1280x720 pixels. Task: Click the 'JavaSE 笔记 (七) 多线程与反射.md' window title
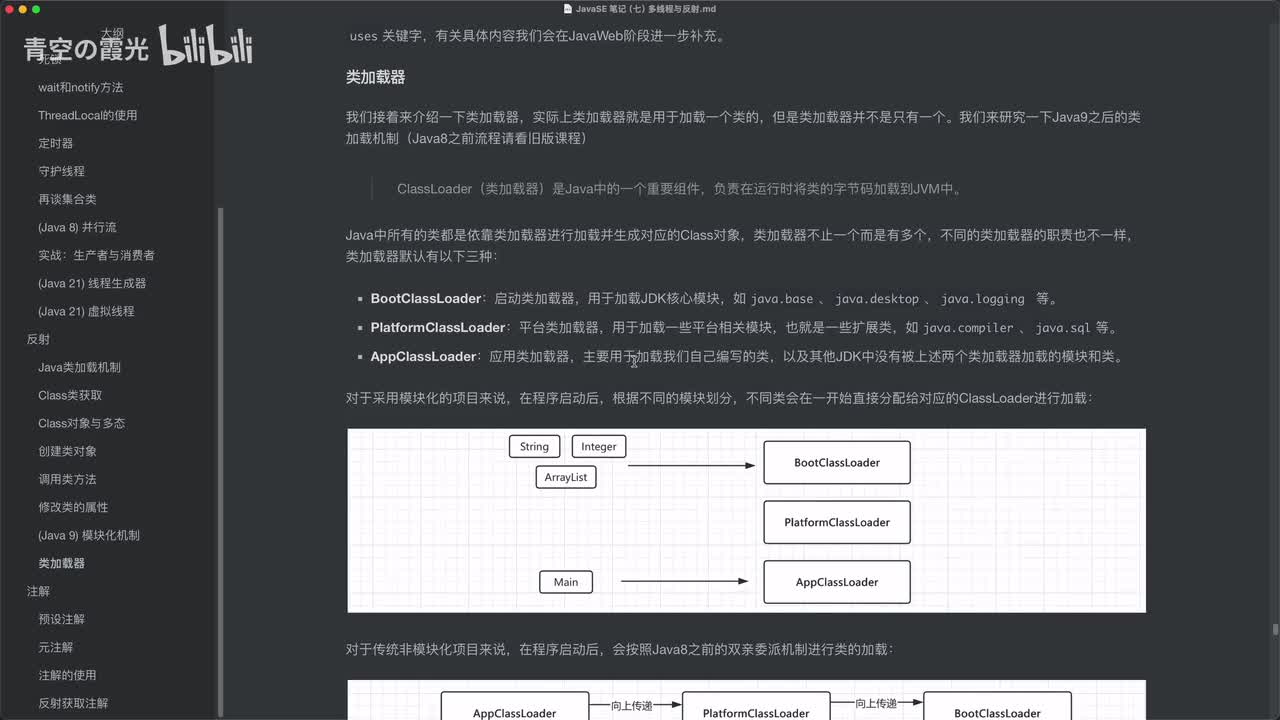coord(646,9)
